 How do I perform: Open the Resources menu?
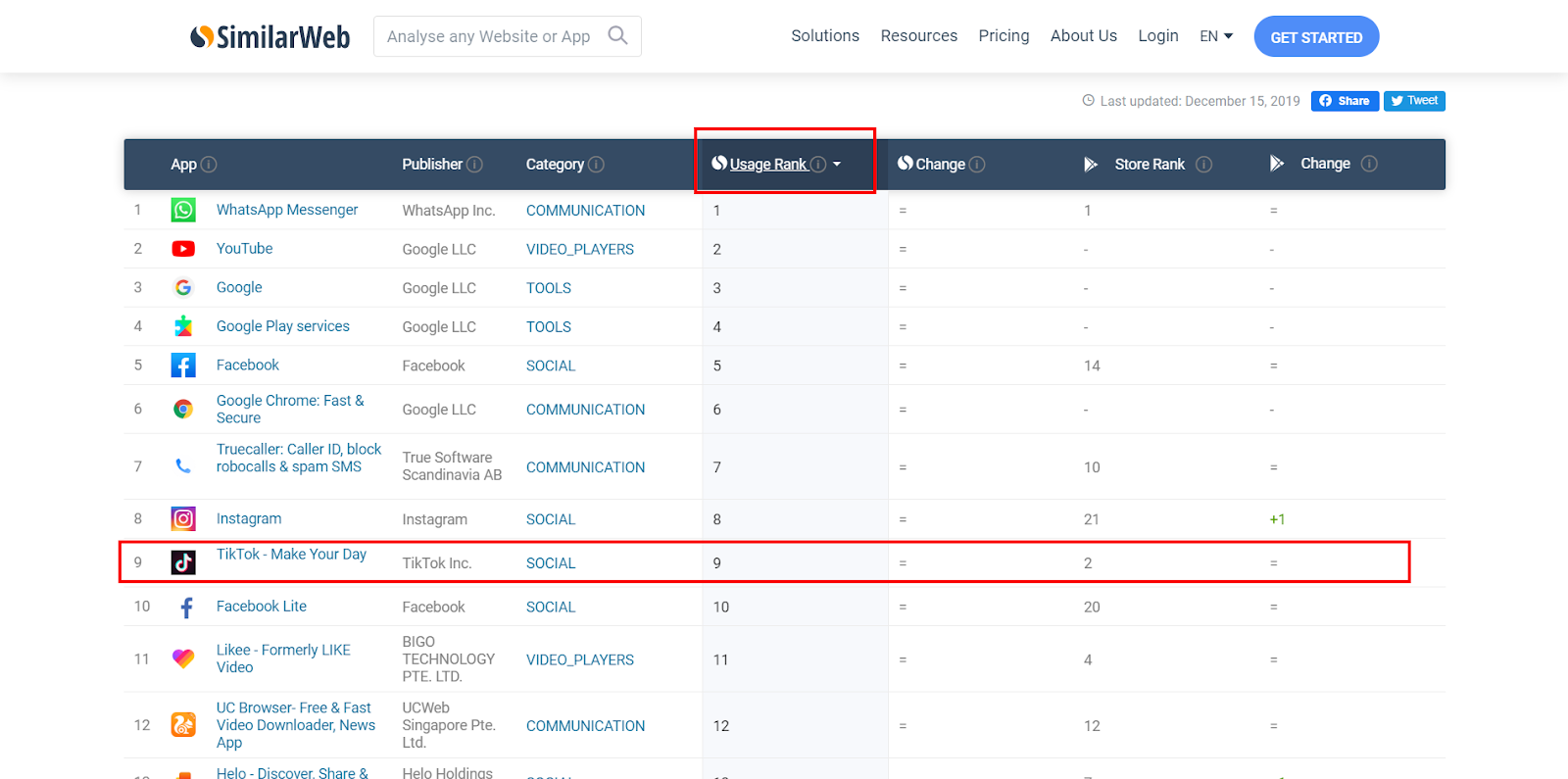[919, 36]
